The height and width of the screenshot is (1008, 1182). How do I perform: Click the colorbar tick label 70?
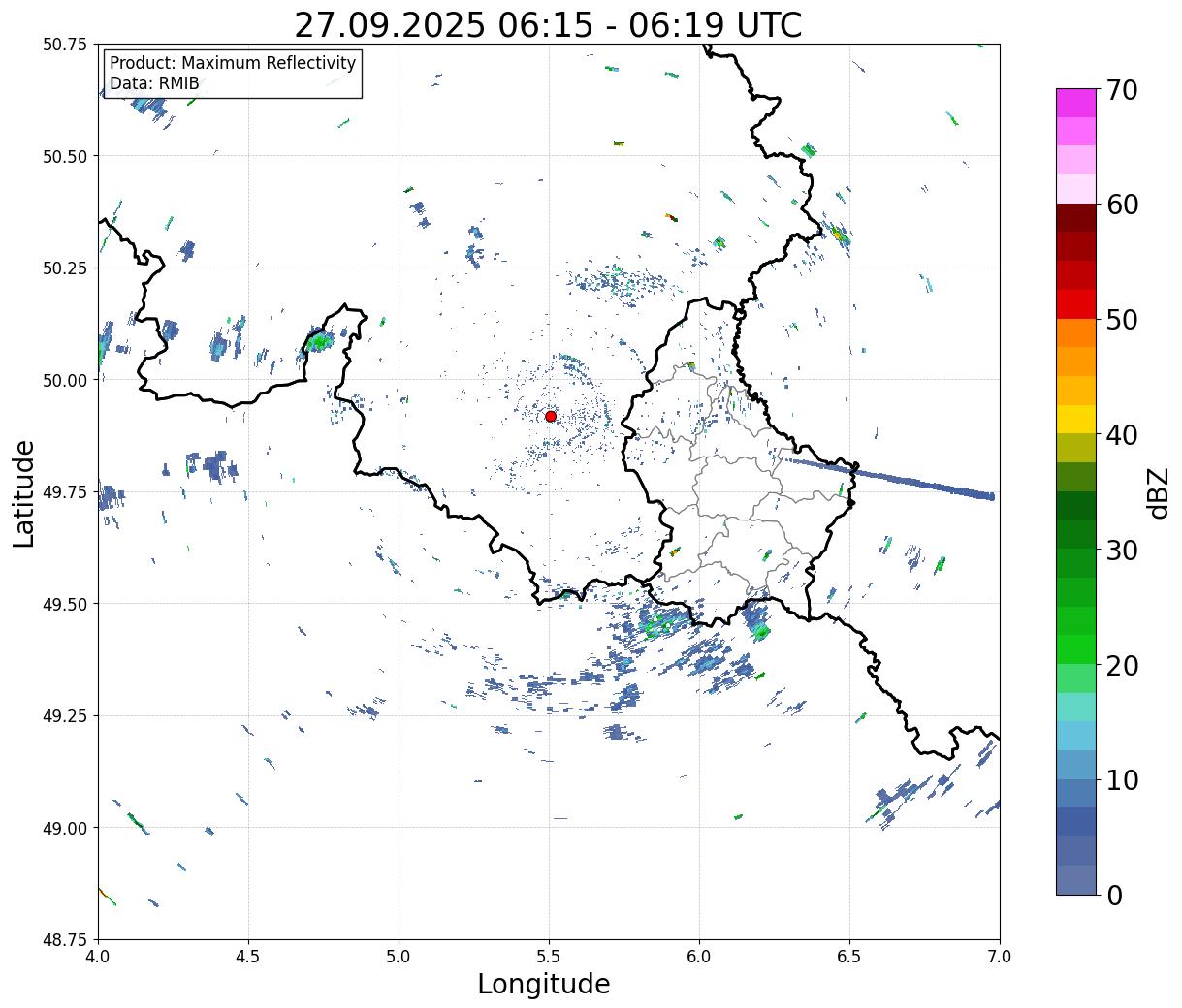pos(1122,90)
